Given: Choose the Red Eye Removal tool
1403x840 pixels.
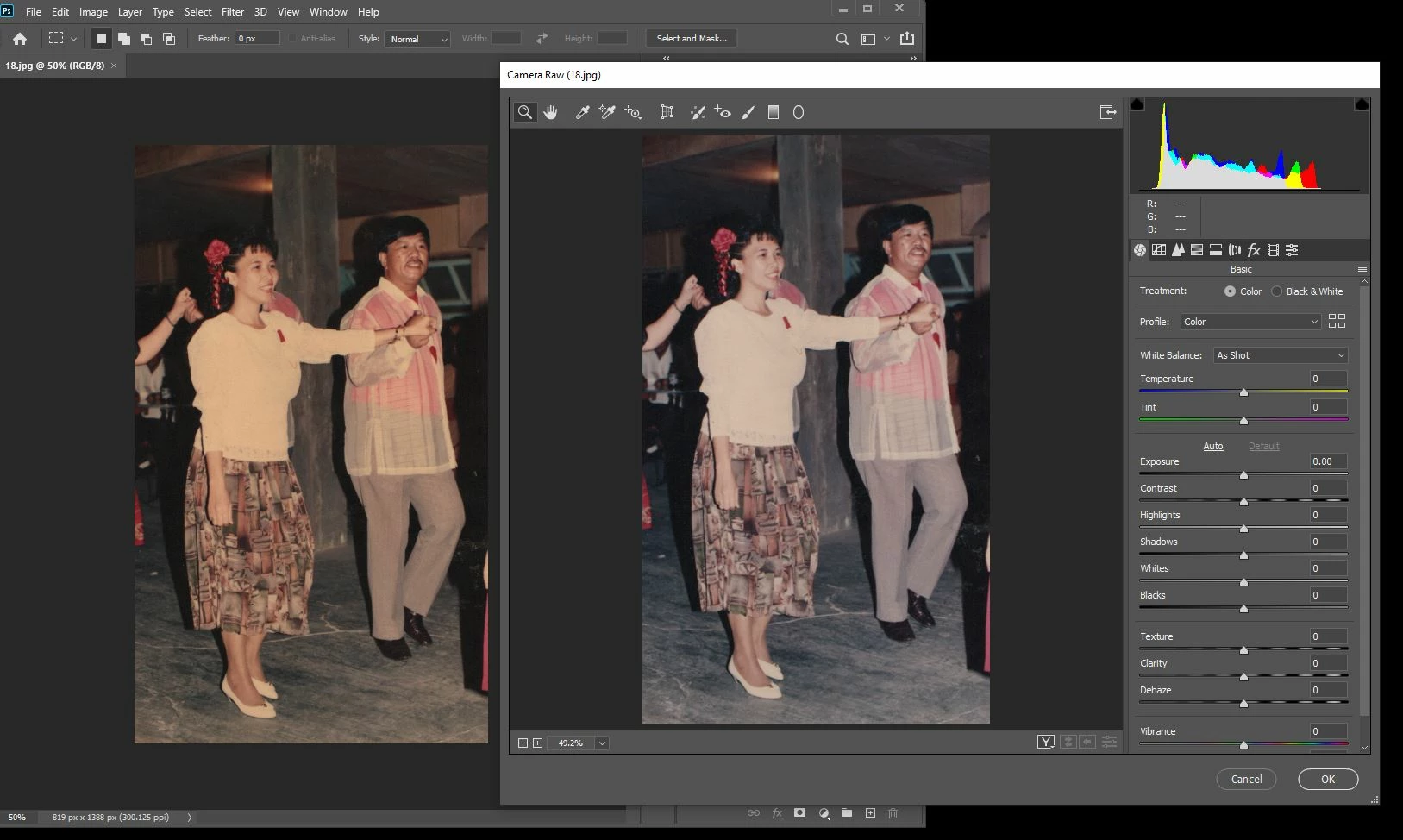Looking at the screenshot, I should coord(723,112).
